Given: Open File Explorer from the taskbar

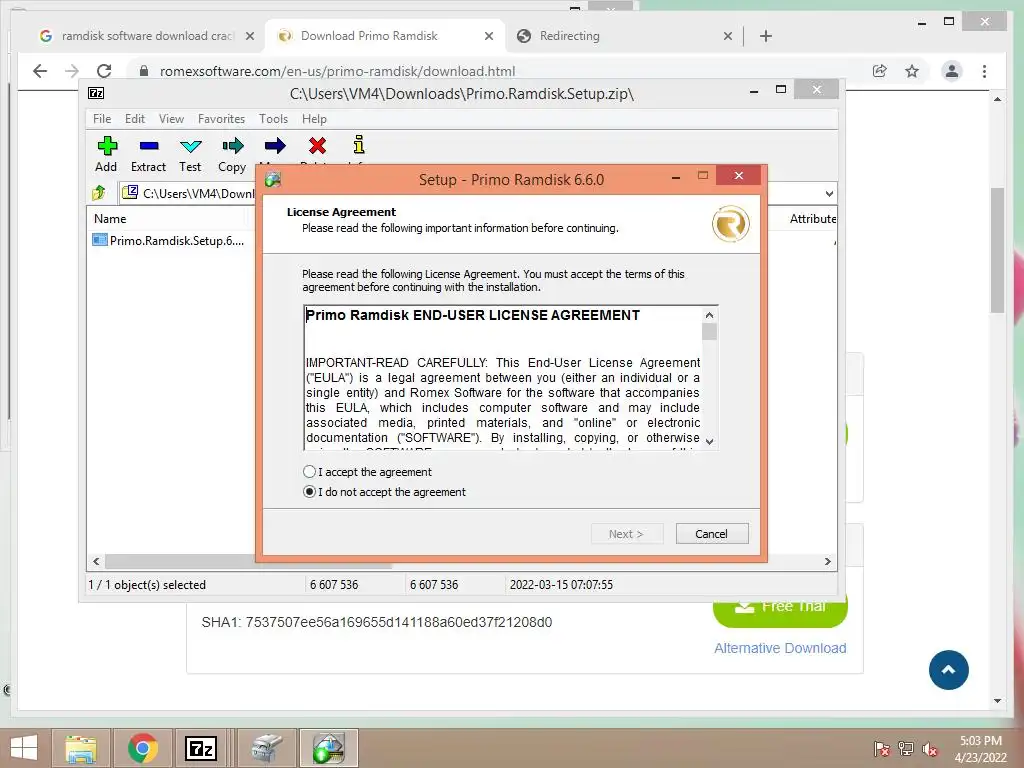Looking at the screenshot, I should point(80,748).
